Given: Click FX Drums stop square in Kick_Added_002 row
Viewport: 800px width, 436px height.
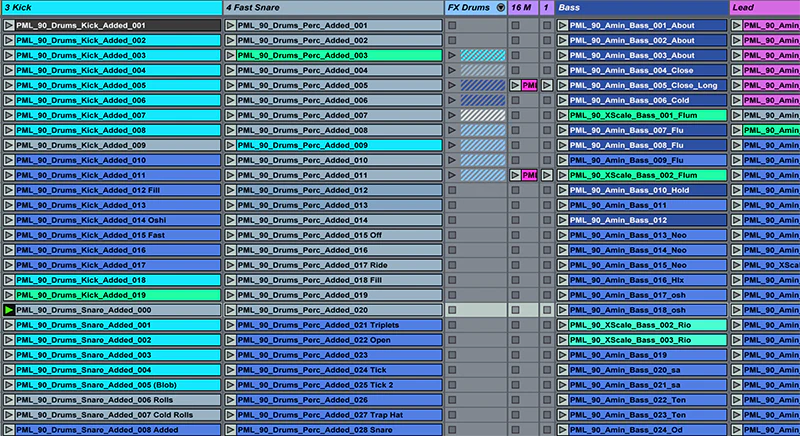Looking at the screenshot, I should [x=452, y=40].
